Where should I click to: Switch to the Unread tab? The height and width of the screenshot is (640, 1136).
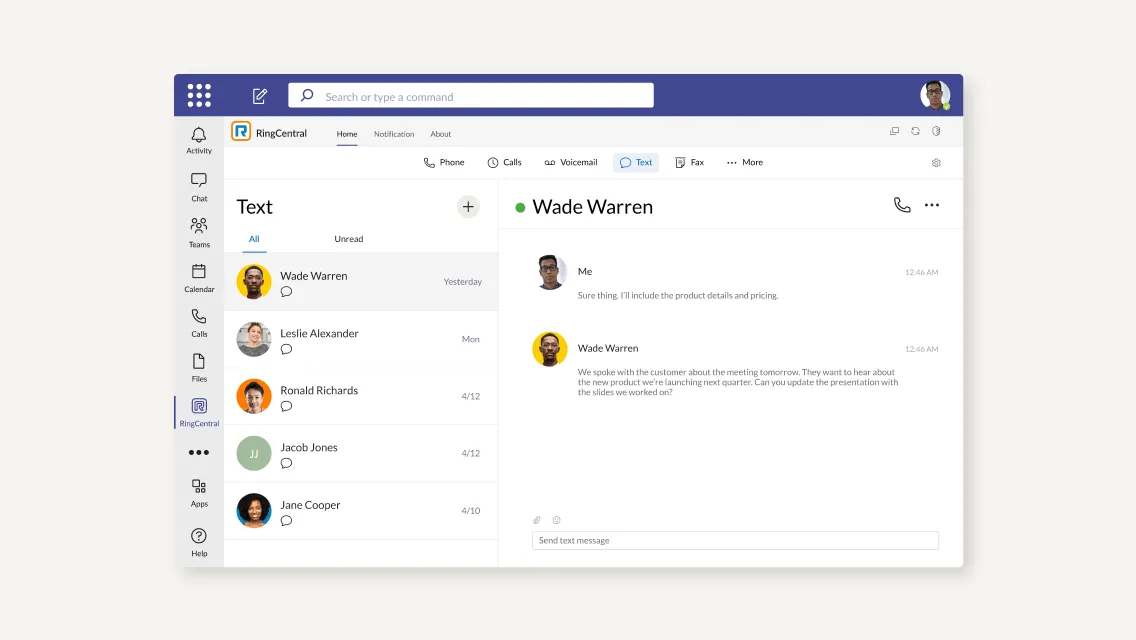348,239
